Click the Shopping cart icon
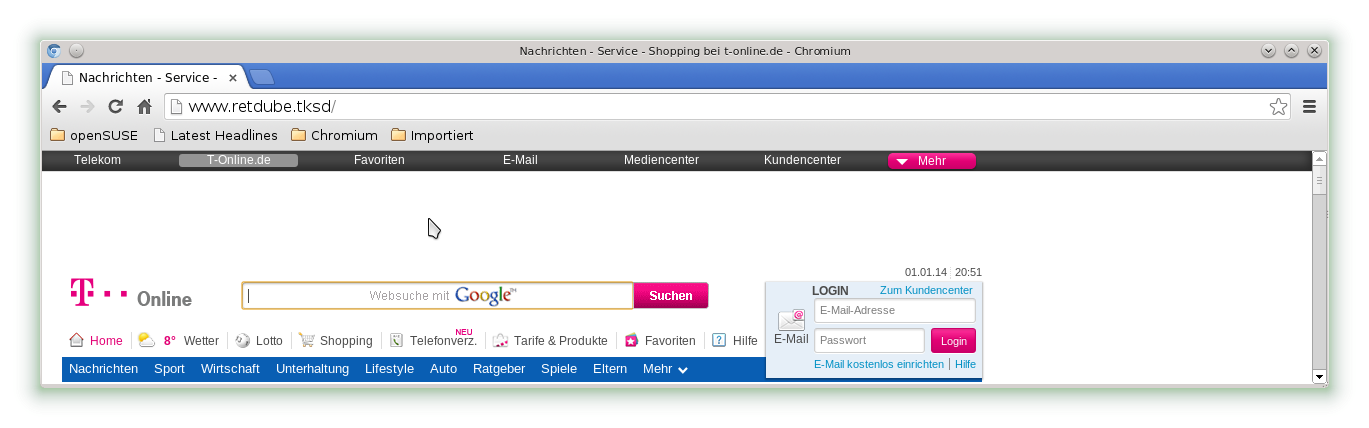This screenshot has height=428, width=1369. [x=306, y=341]
